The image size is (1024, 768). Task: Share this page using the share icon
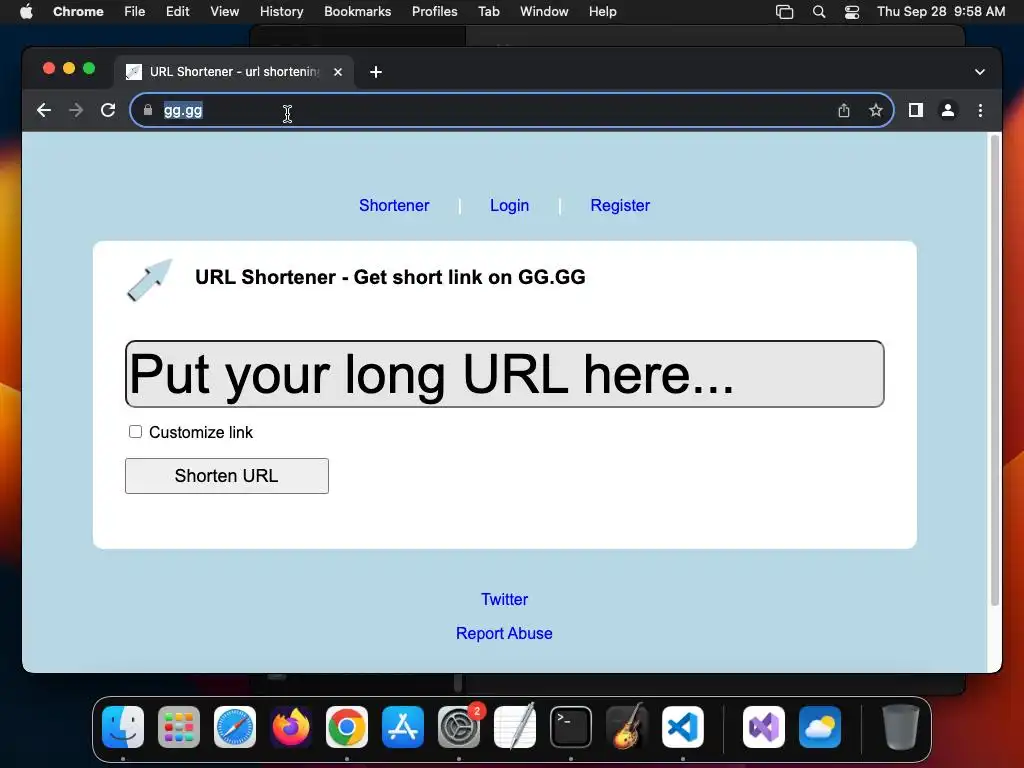[x=844, y=110]
